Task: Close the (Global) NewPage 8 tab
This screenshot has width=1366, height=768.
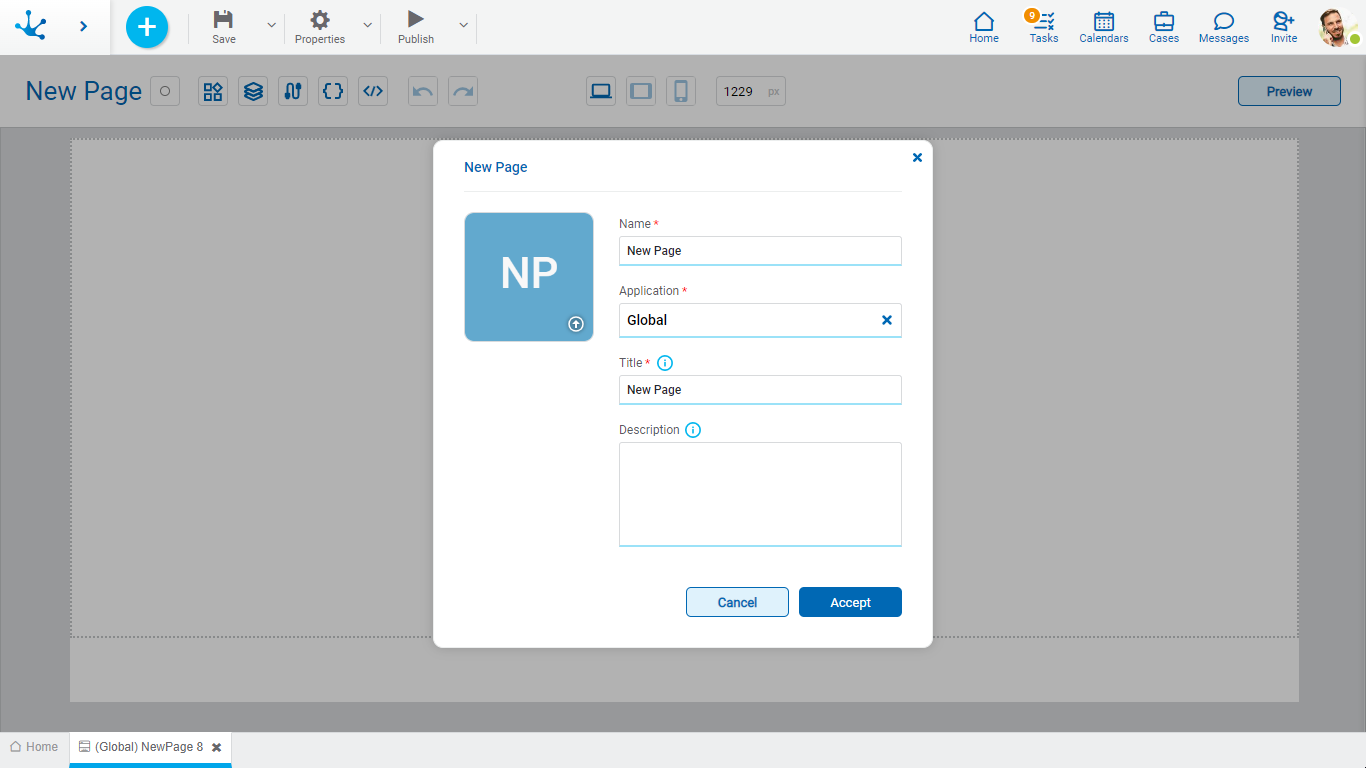Action: (216, 747)
